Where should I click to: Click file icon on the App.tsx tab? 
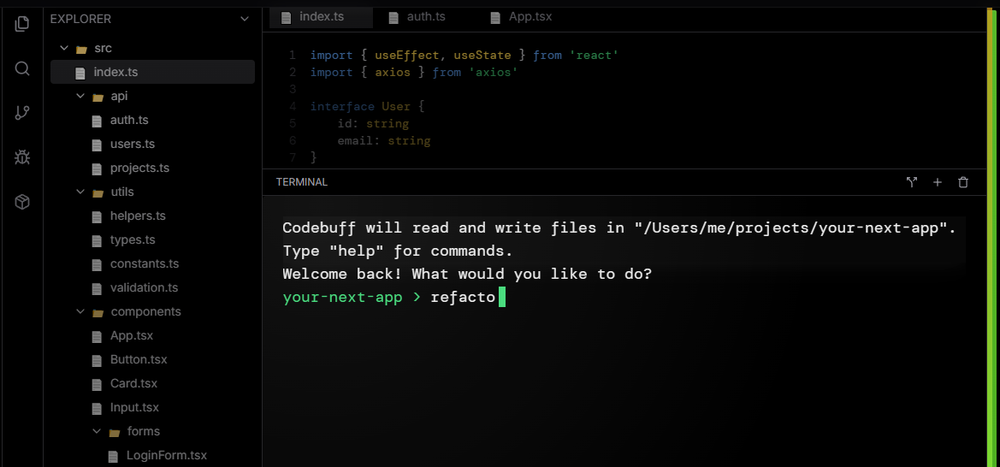point(496,18)
